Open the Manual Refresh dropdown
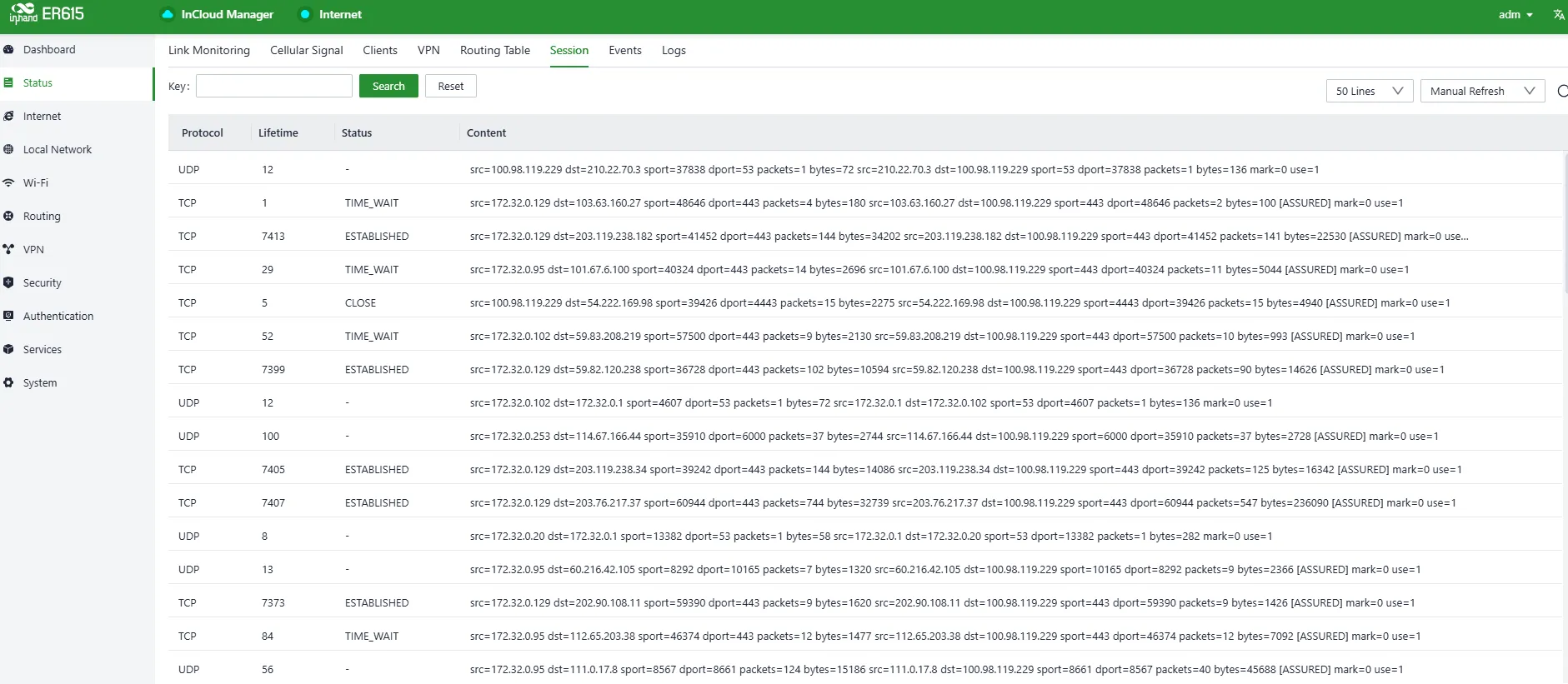Viewport: 1568px width, 684px height. (x=1482, y=91)
